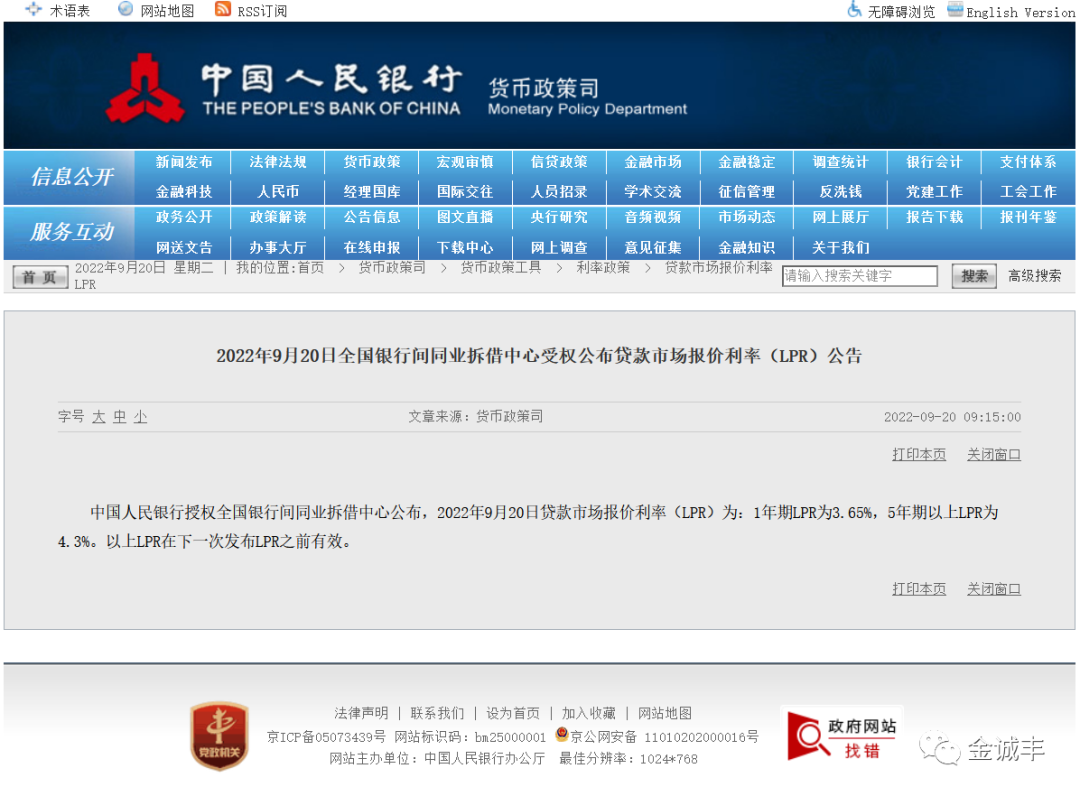Click 贷款市场报价利率 in the breadcrumb
1080x796 pixels.
tap(718, 267)
